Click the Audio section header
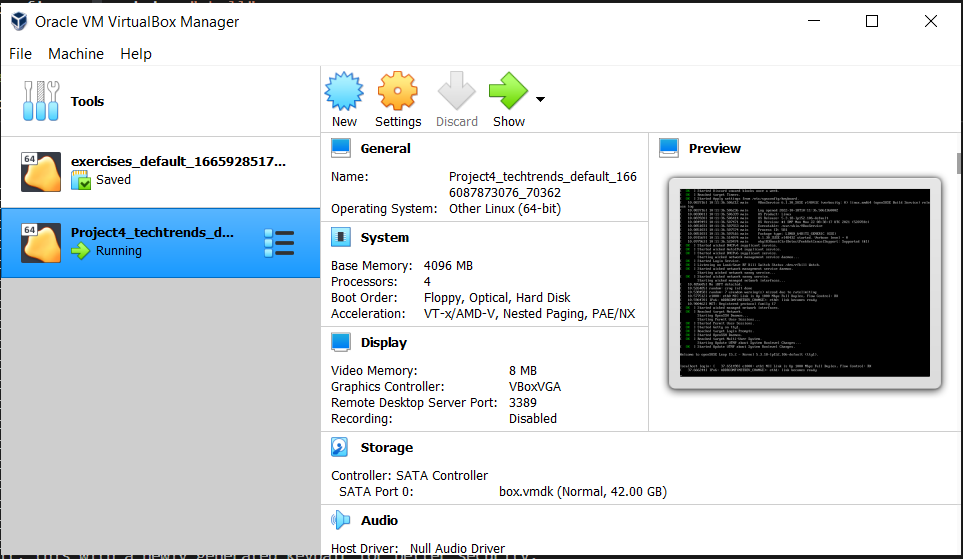963x559 pixels. (379, 521)
